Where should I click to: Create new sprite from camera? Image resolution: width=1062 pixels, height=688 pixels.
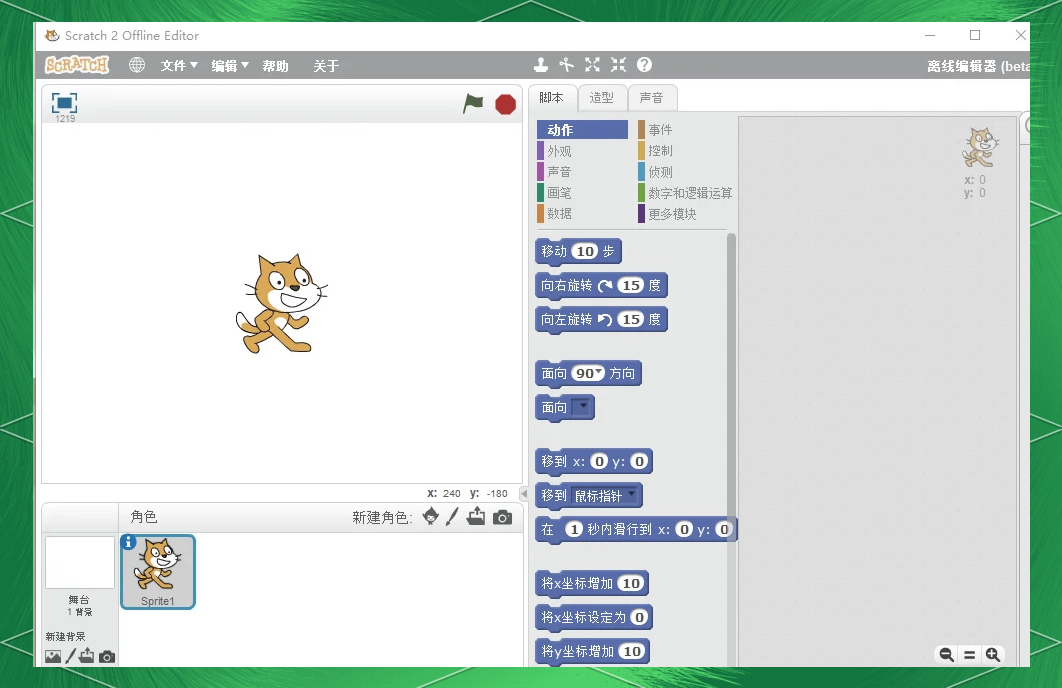tap(502, 518)
